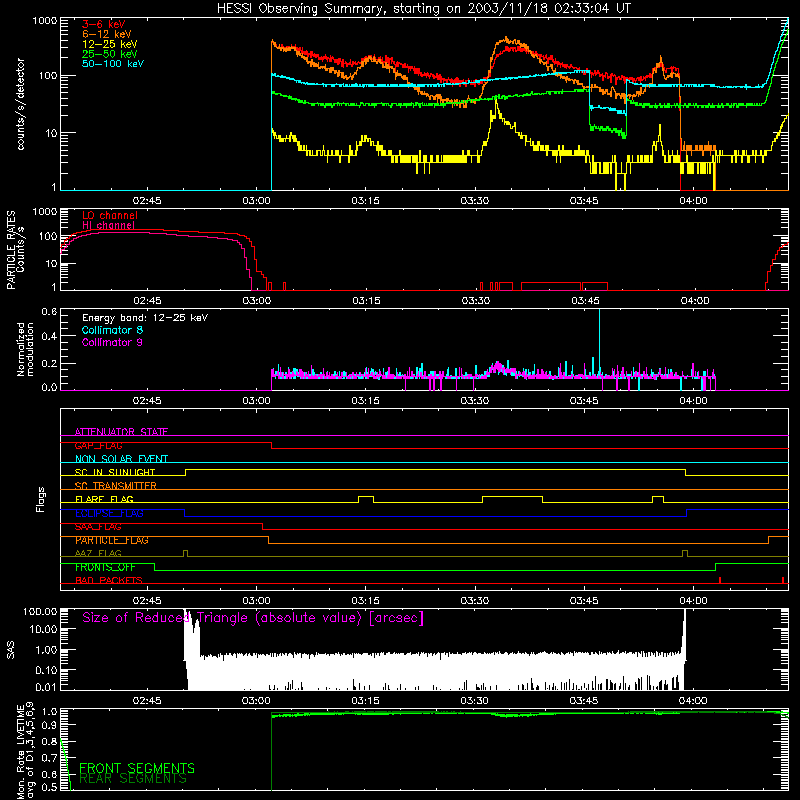Viewport: 800px width, 800px height.
Task: Click the olive AAZ_FLAG label
Action: click(x=98, y=553)
